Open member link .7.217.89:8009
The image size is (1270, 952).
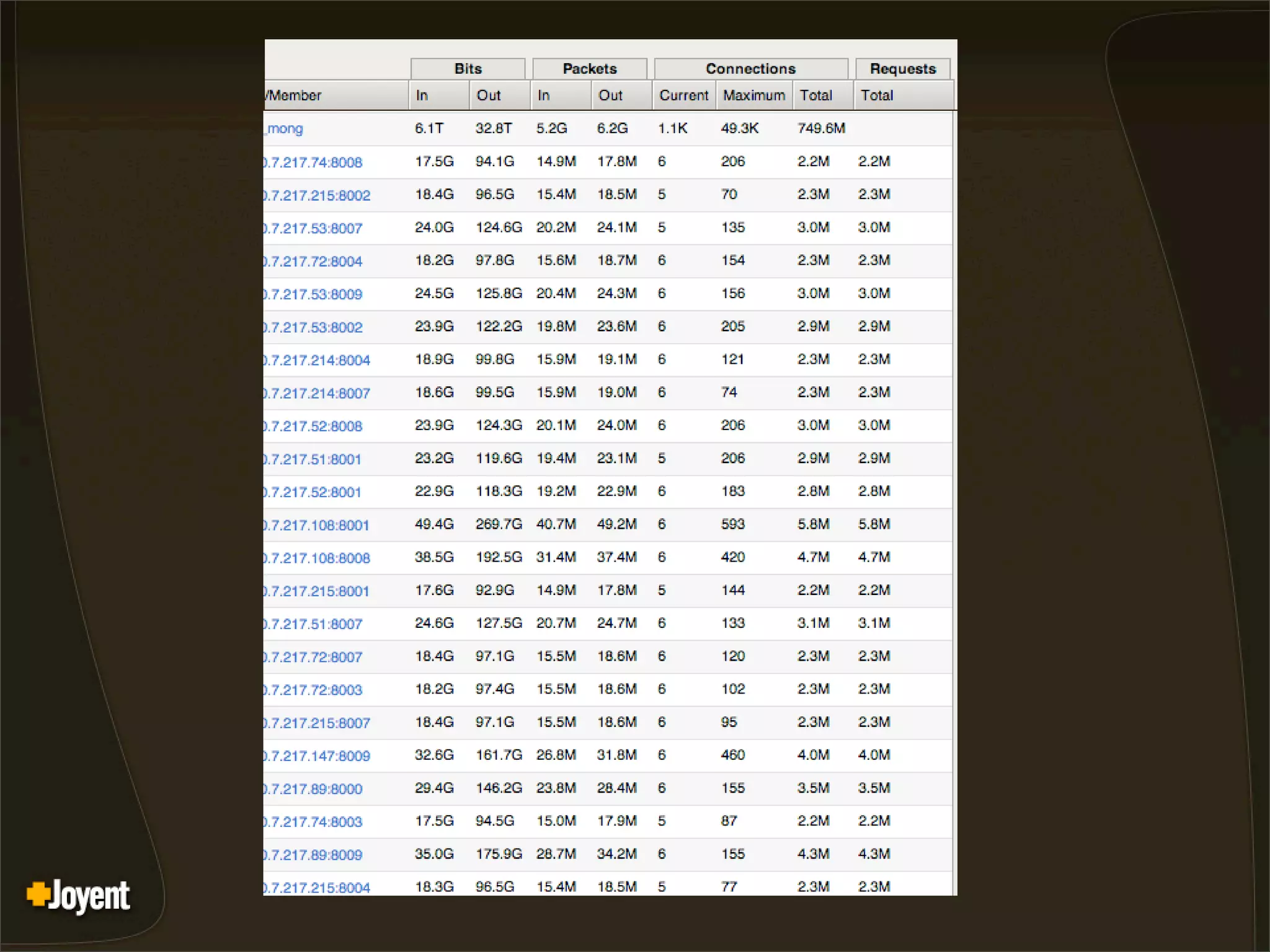[x=313, y=855]
